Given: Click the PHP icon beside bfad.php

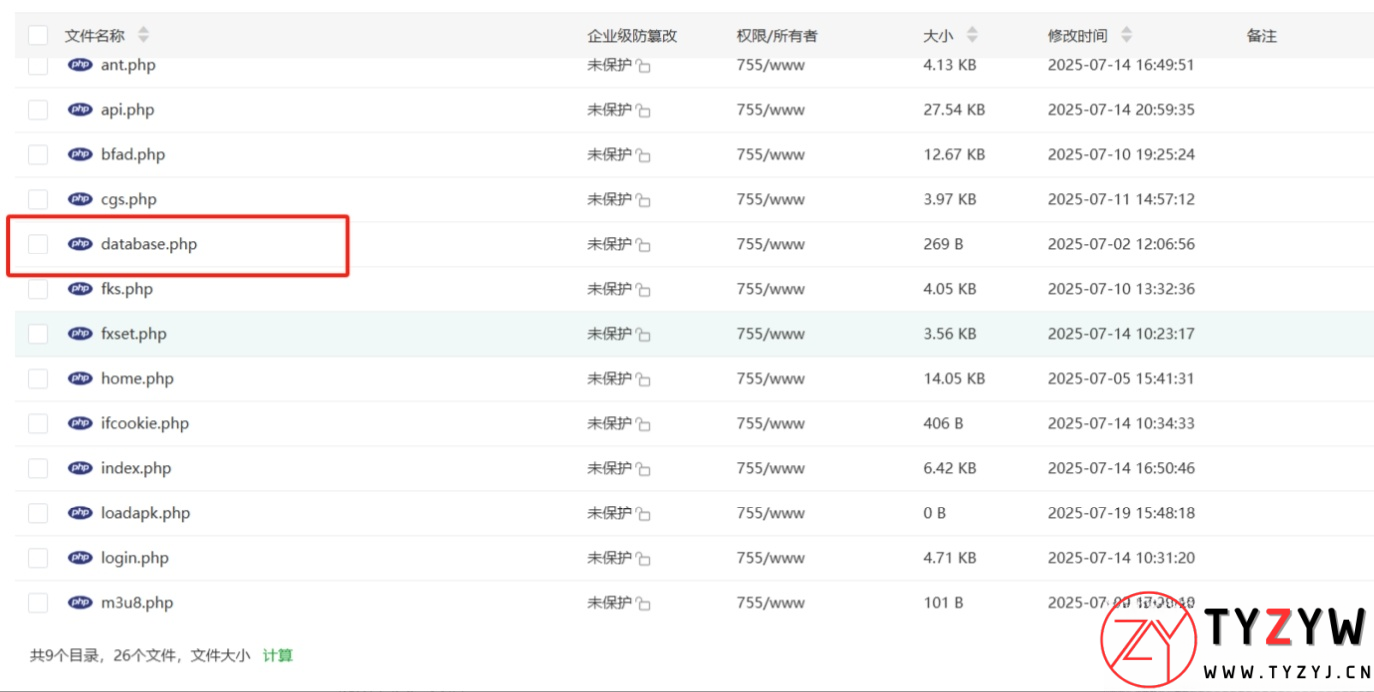Looking at the screenshot, I should [x=80, y=154].
